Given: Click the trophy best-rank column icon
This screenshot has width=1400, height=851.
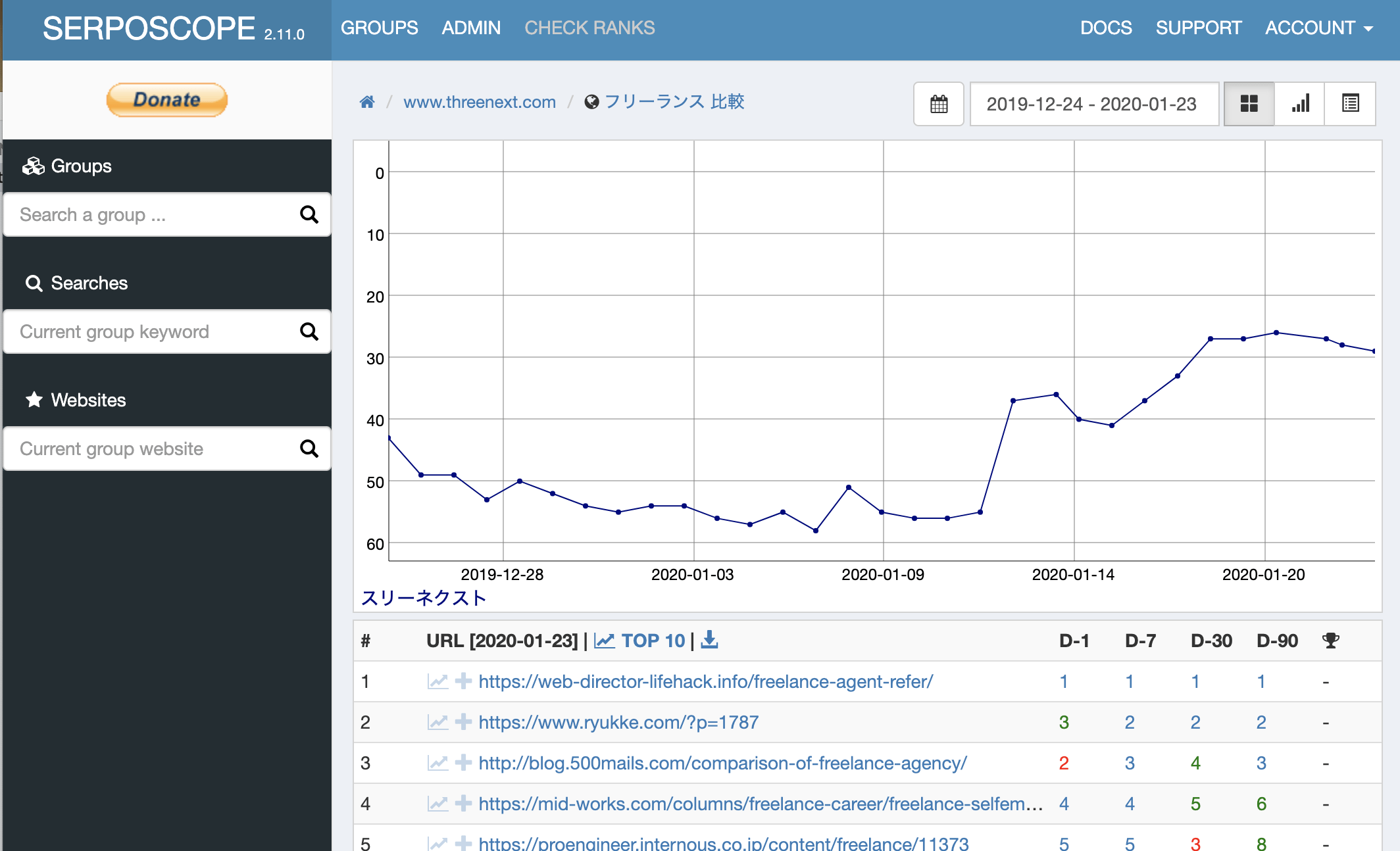Looking at the screenshot, I should (x=1330, y=640).
